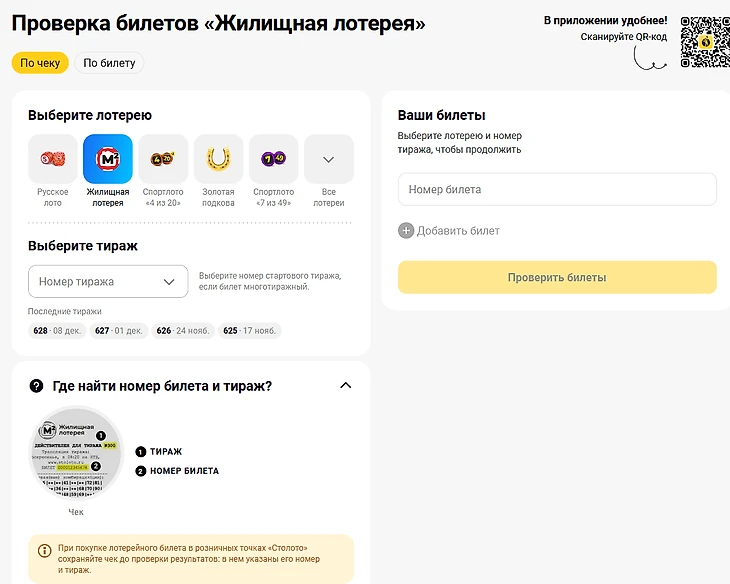Viewport: 730px width, 584px height.
Task: Click the QR code image
Action: pos(704,42)
